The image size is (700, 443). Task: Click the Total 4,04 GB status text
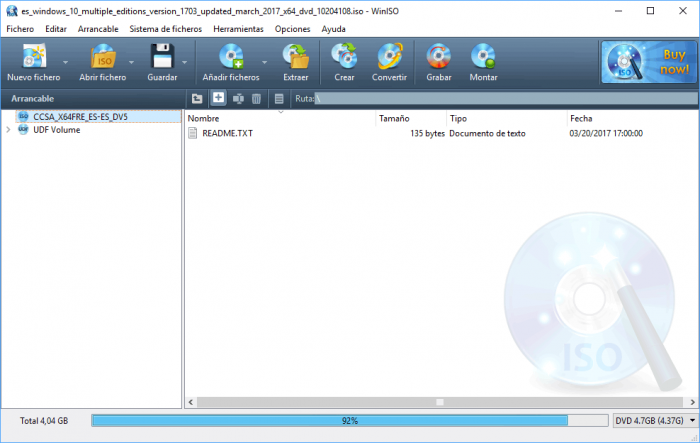point(44,421)
